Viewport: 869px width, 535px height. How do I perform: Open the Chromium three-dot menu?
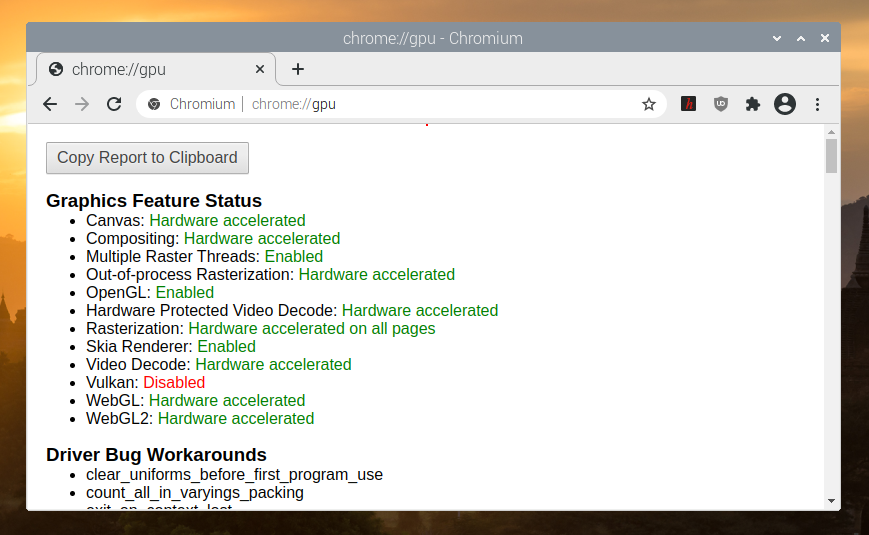click(817, 104)
